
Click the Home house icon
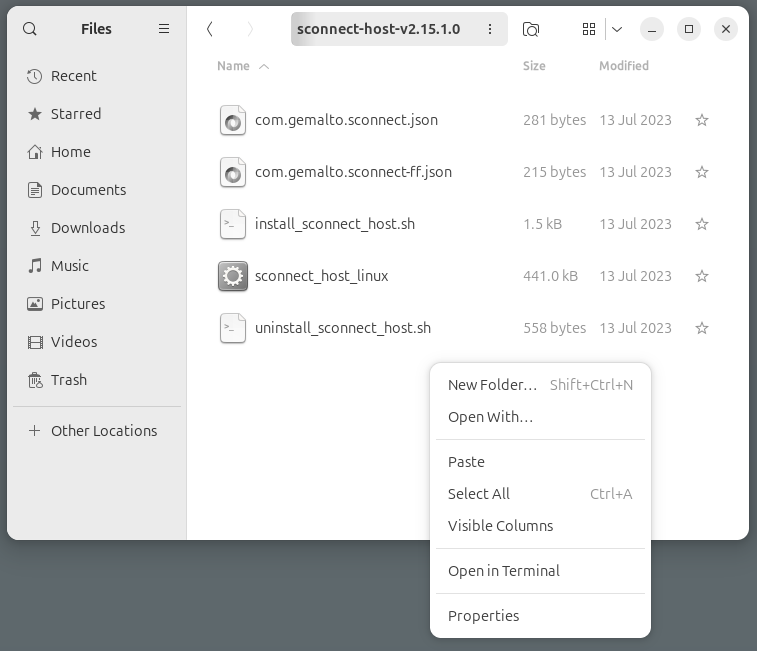[35, 152]
